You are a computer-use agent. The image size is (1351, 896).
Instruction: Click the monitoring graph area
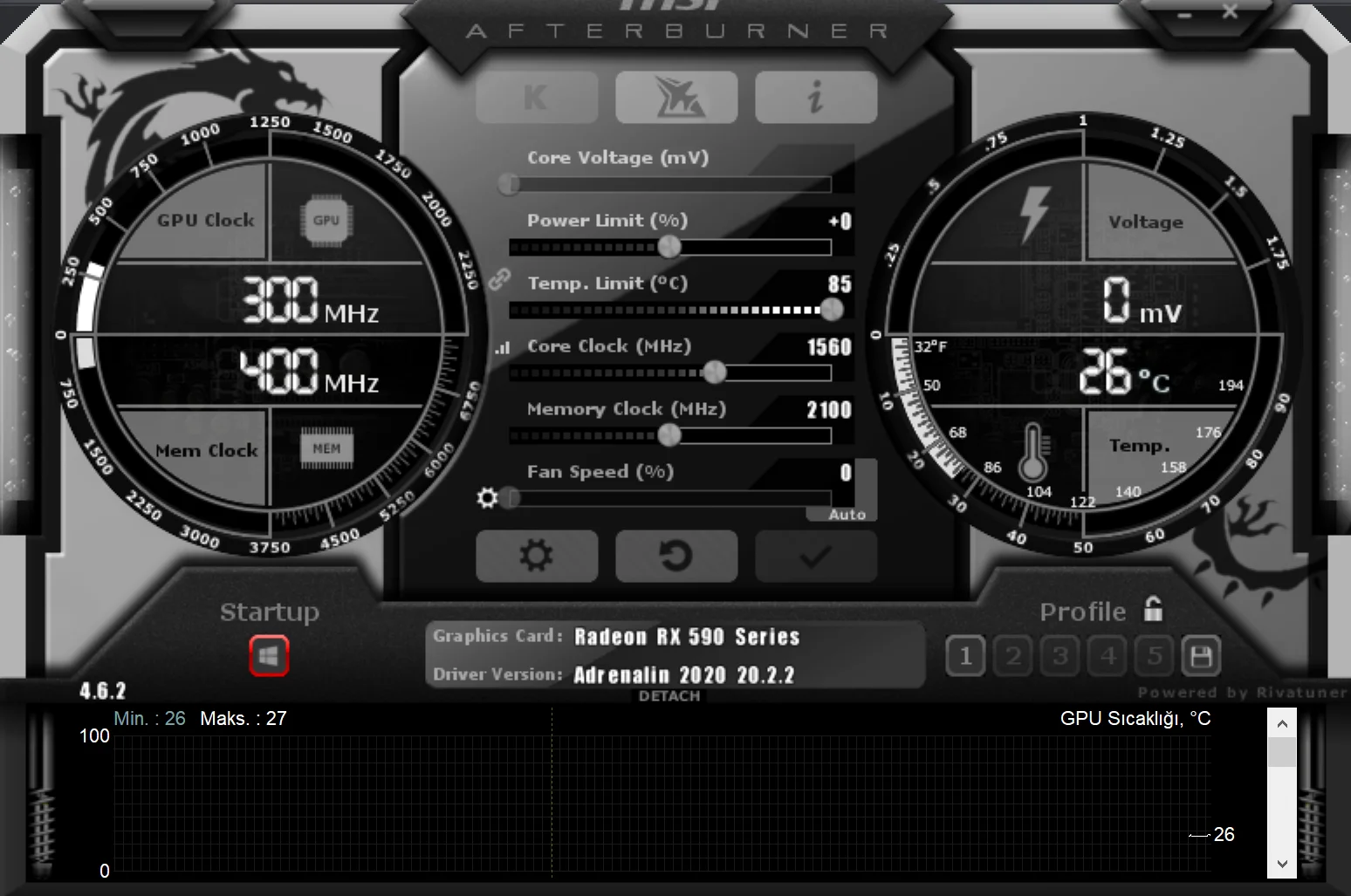[662, 803]
